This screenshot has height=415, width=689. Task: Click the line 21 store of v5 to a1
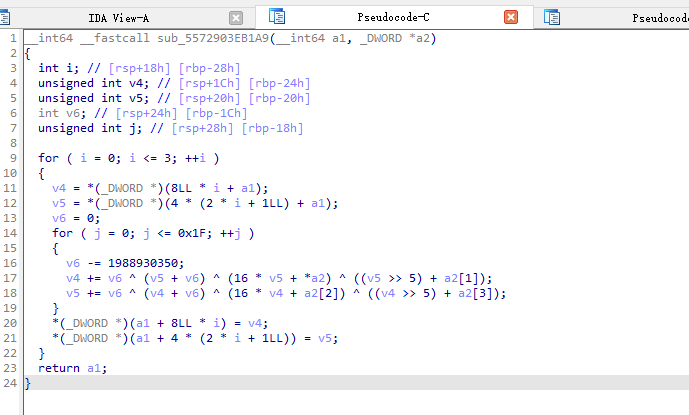tap(195, 338)
